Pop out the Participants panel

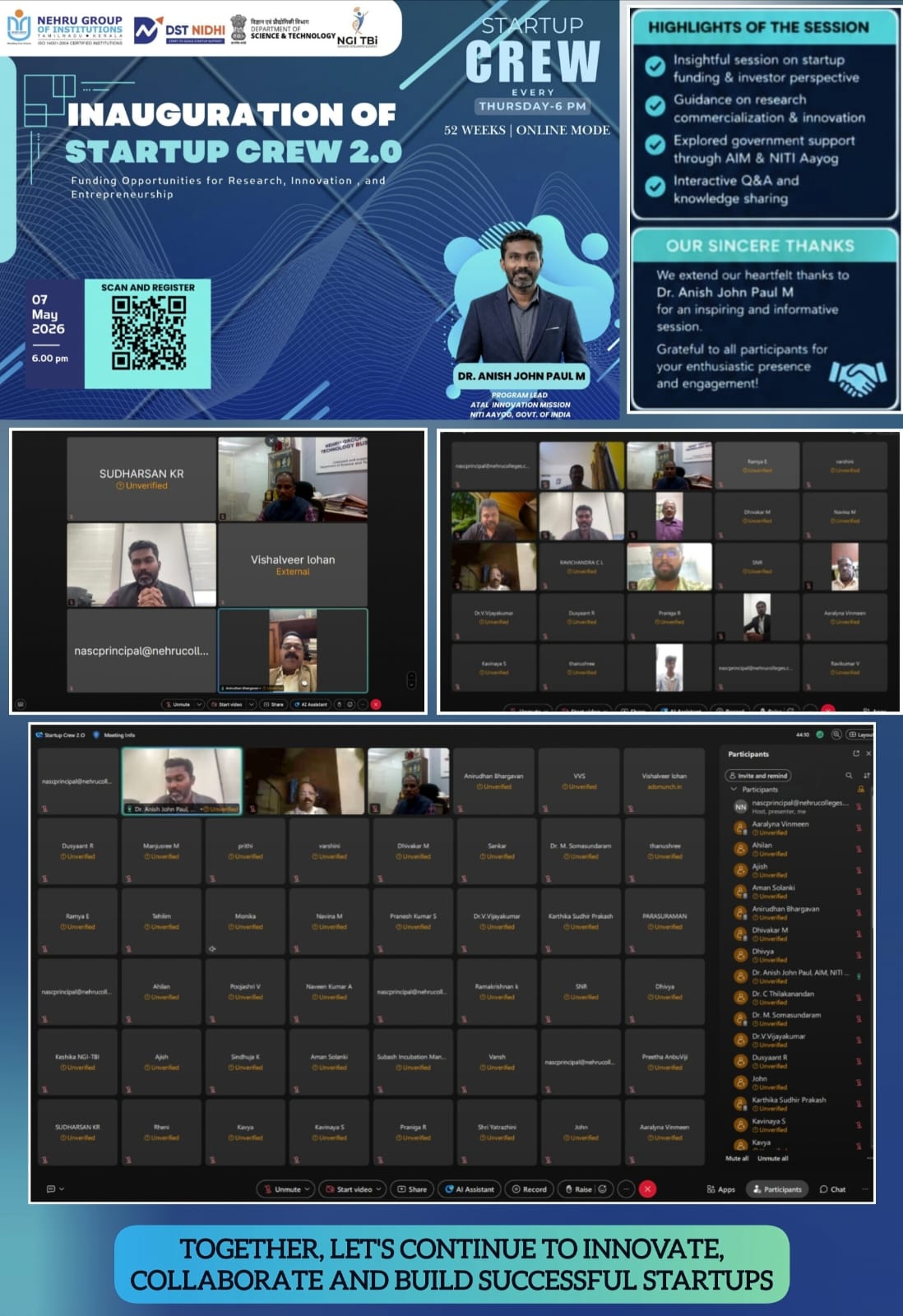(856, 753)
